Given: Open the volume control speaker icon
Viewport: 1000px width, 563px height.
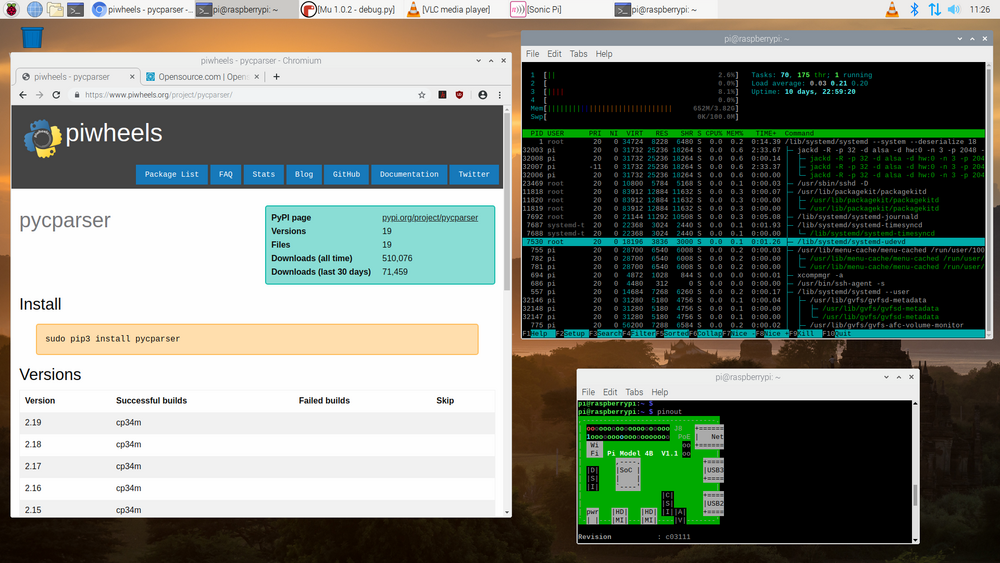Looking at the screenshot, I should click(954, 9).
